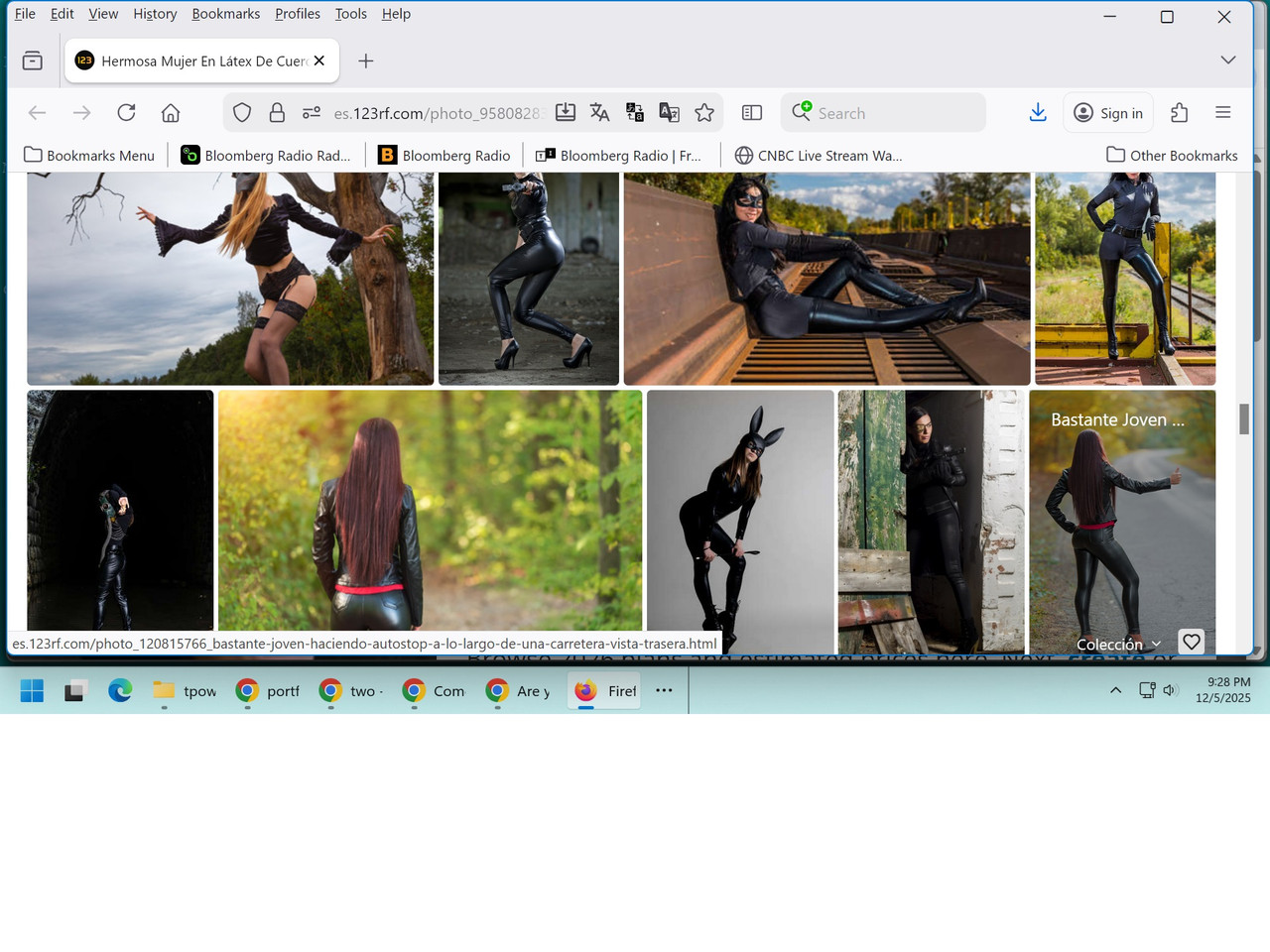Open the Firefox application menu
The image size is (1270, 952).
[1223, 112]
